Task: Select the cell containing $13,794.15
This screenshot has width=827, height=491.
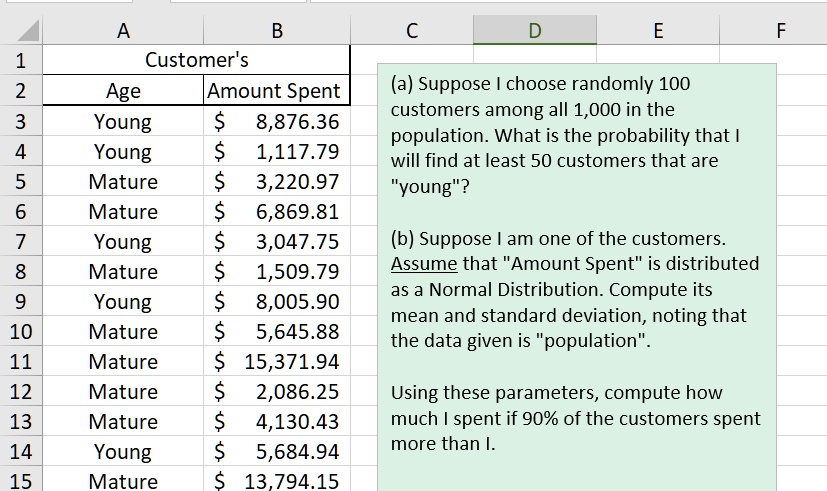Action: click(276, 481)
